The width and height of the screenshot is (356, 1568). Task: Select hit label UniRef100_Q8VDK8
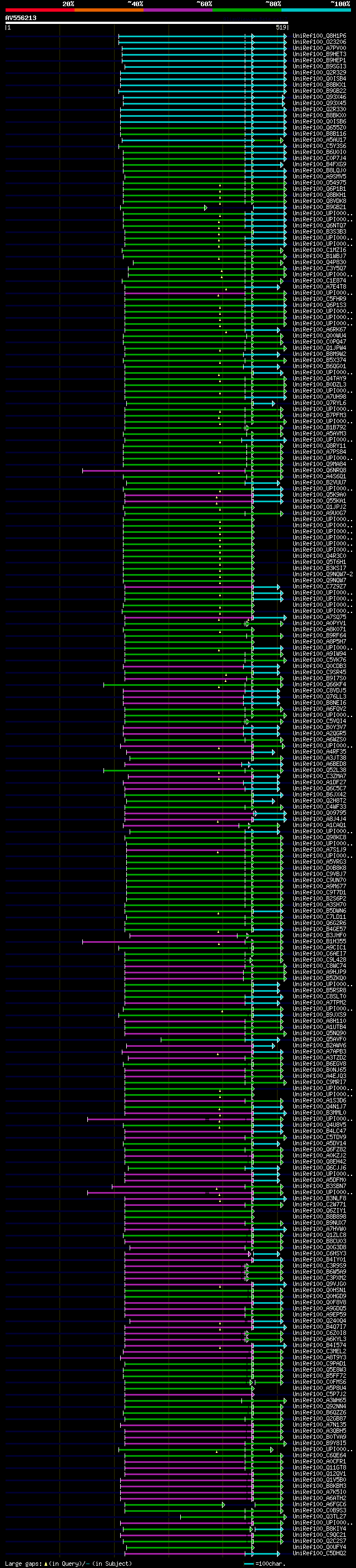(x=319, y=201)
